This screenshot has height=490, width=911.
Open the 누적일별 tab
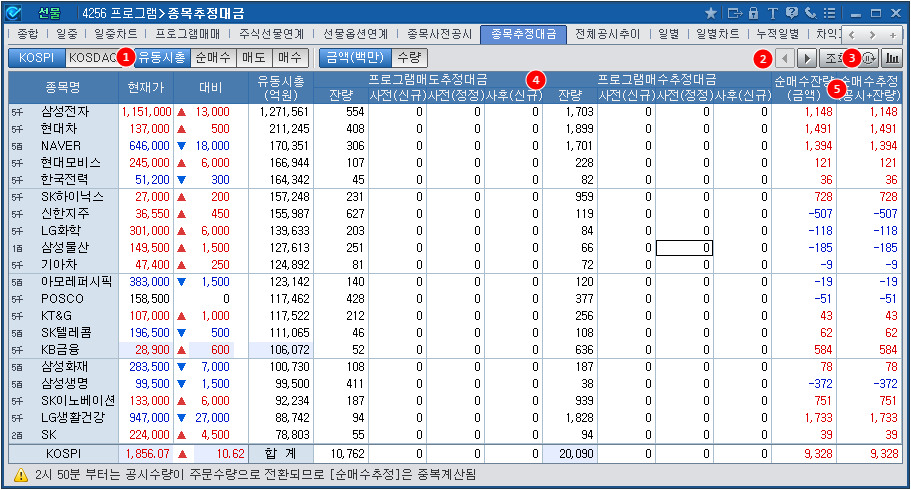(777, 34)
